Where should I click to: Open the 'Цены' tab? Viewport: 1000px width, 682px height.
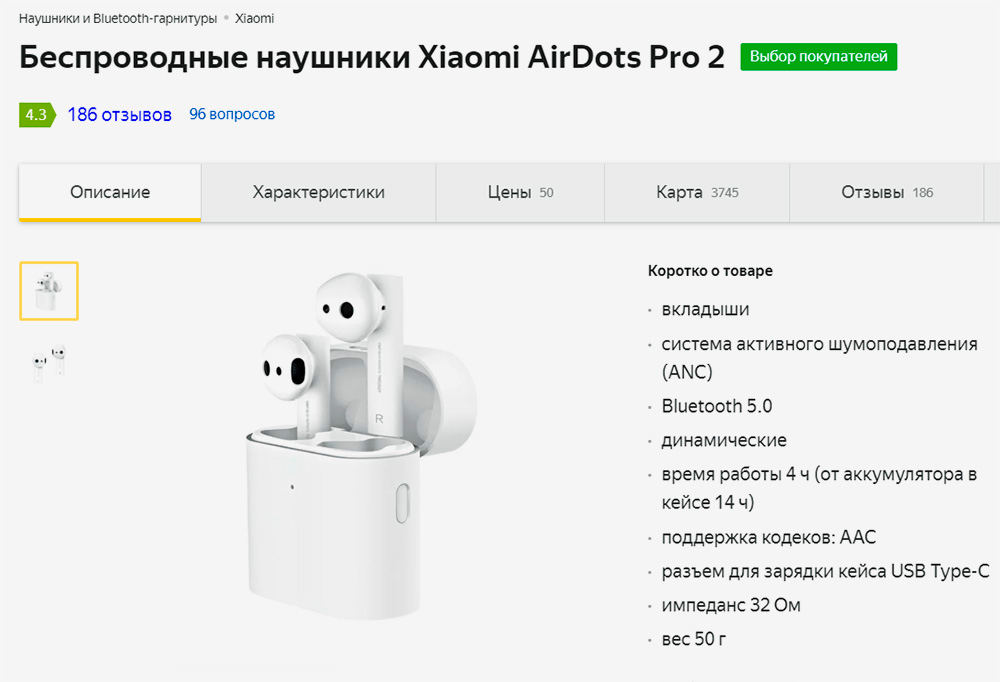[x=520, y=192]
